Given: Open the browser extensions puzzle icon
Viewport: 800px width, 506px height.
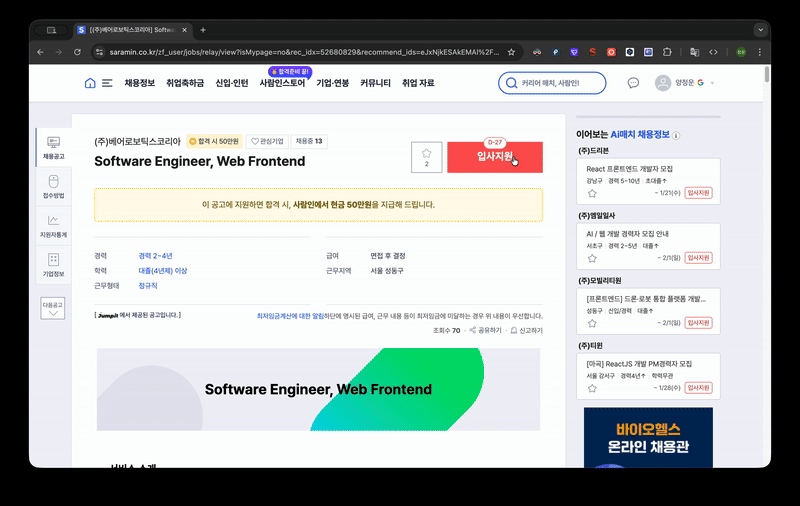Looking at the screenshot, I should tap(667, 52).
